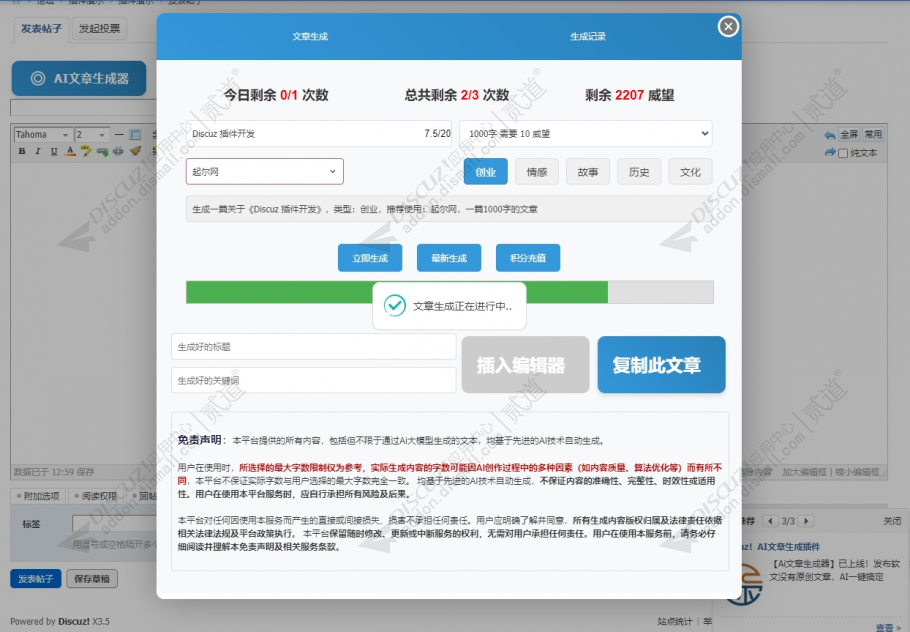Select the 创业 category button
Screen dimensions: 910x632
tap(486, 172)
